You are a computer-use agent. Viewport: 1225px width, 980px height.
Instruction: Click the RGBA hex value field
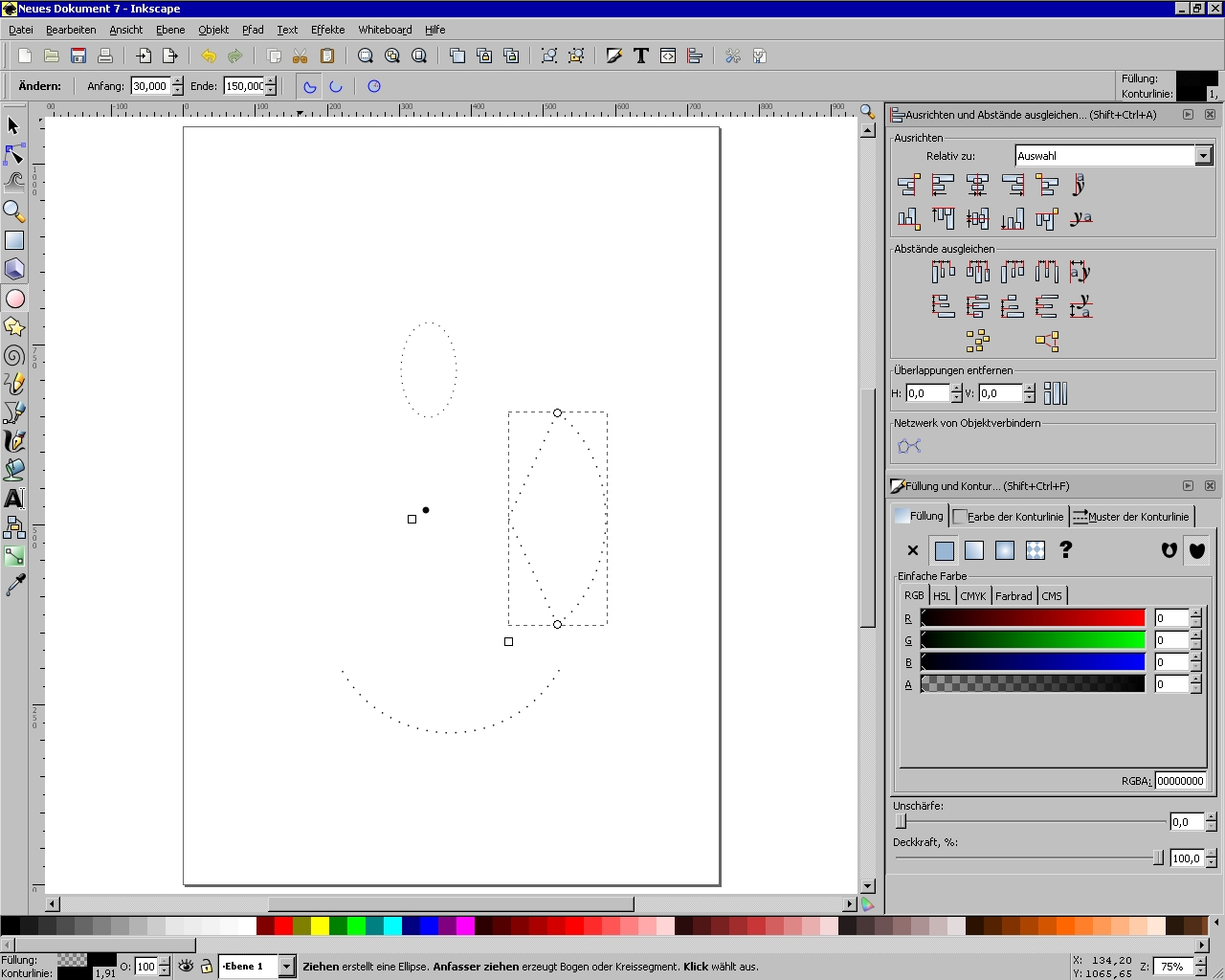[x=1179, y=781]
